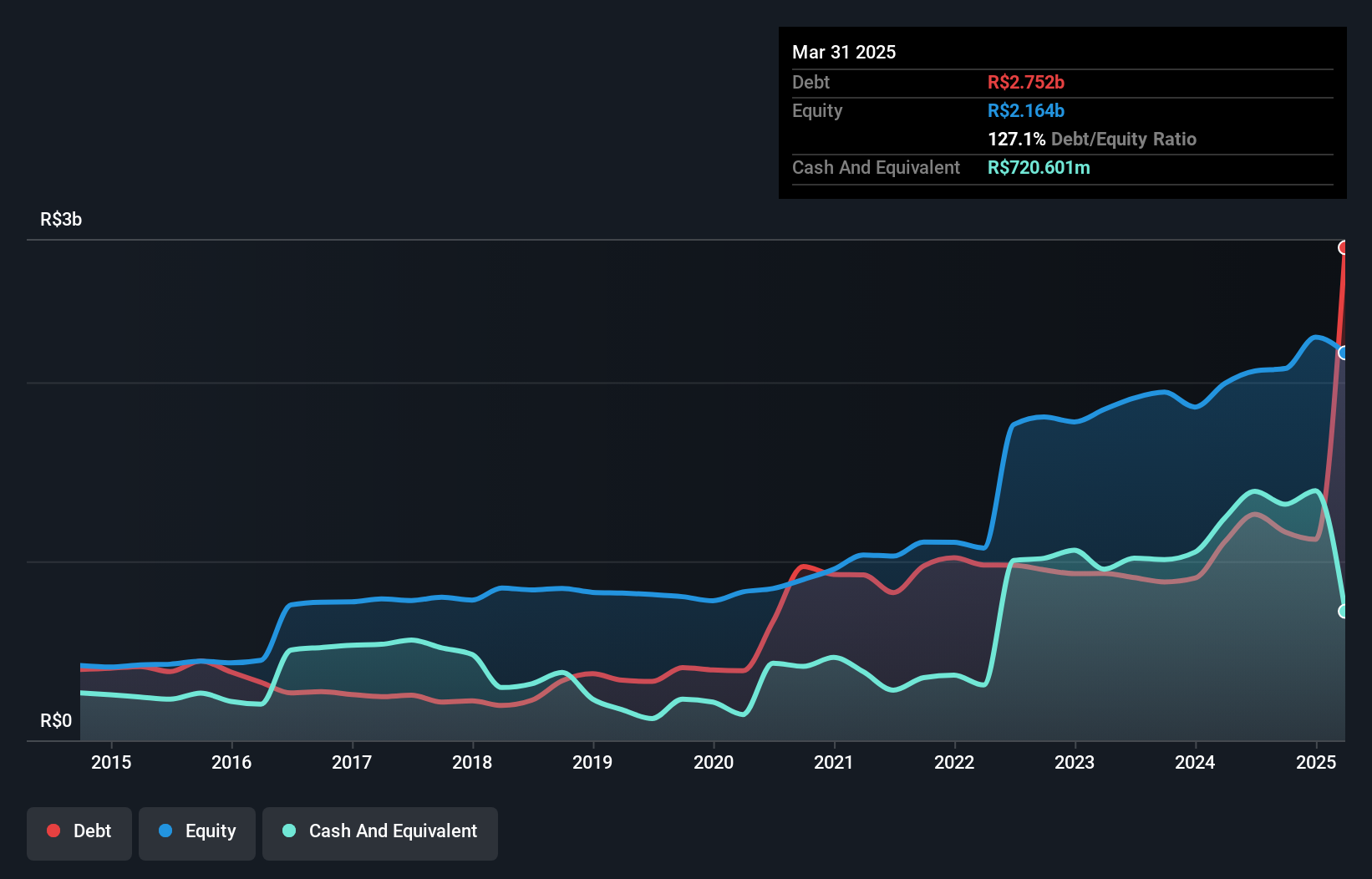Image resolution: width=1372 pixels, height=879 pixels.
Task: Click the 2016 x-axis label
Action: (x=231, y=762)
